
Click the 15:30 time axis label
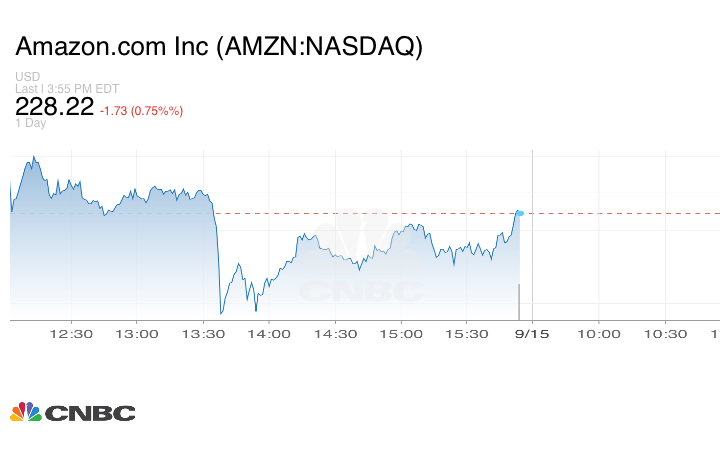pyautogui.click(x=468, y=334)
